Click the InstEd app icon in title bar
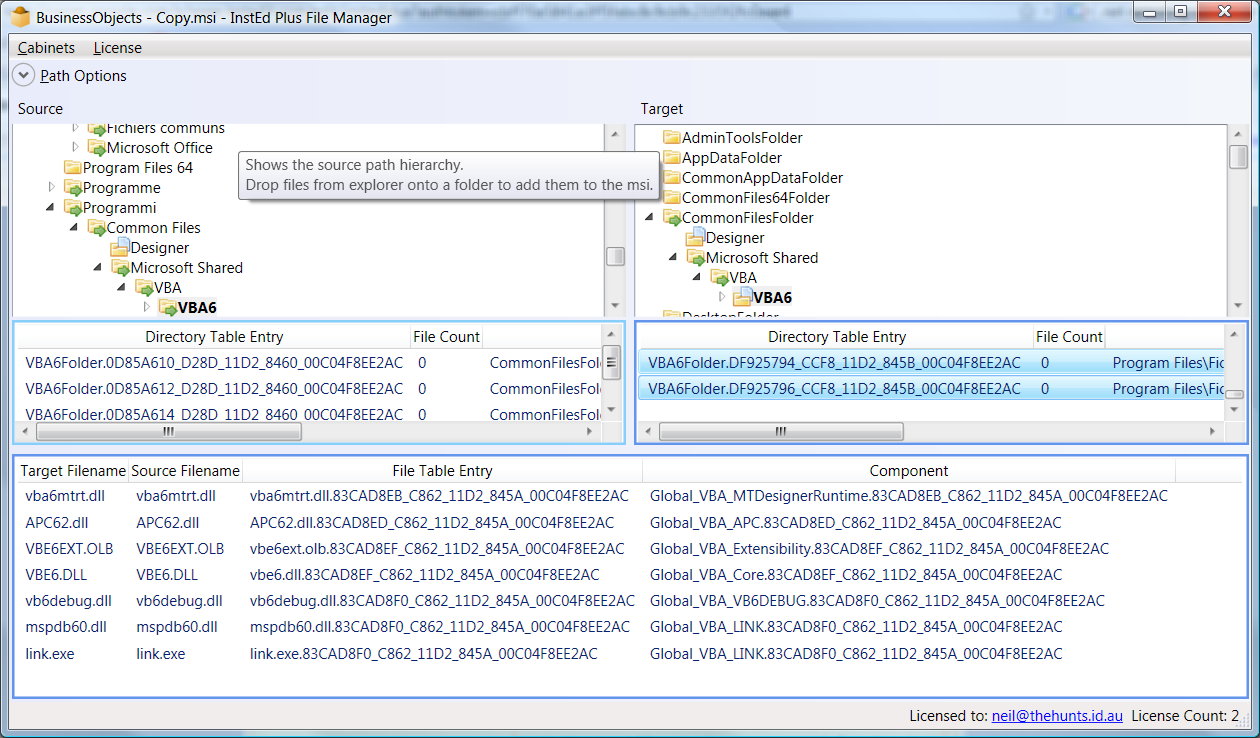This screenshot has width=1260, height=738. 20,17
